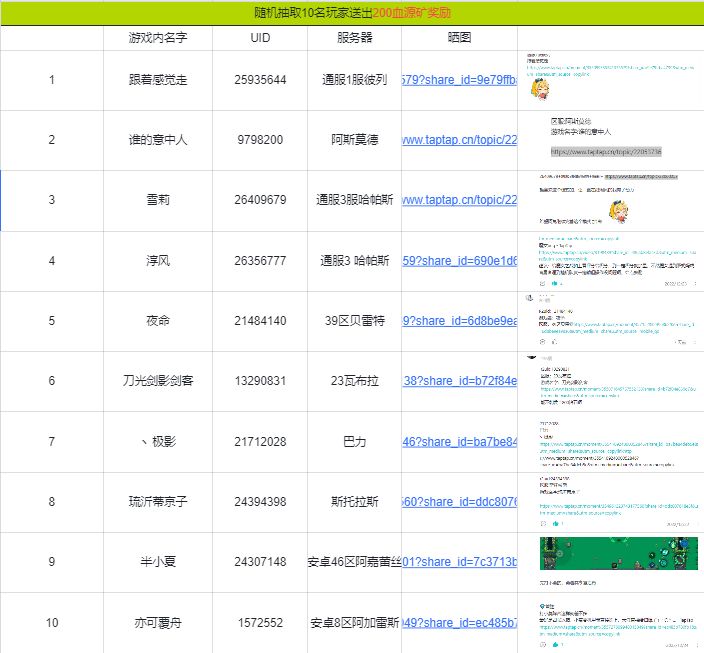The image size is (704, 653).
Task: Select the server cell 巴力
Action: click(x=355, y=442)
